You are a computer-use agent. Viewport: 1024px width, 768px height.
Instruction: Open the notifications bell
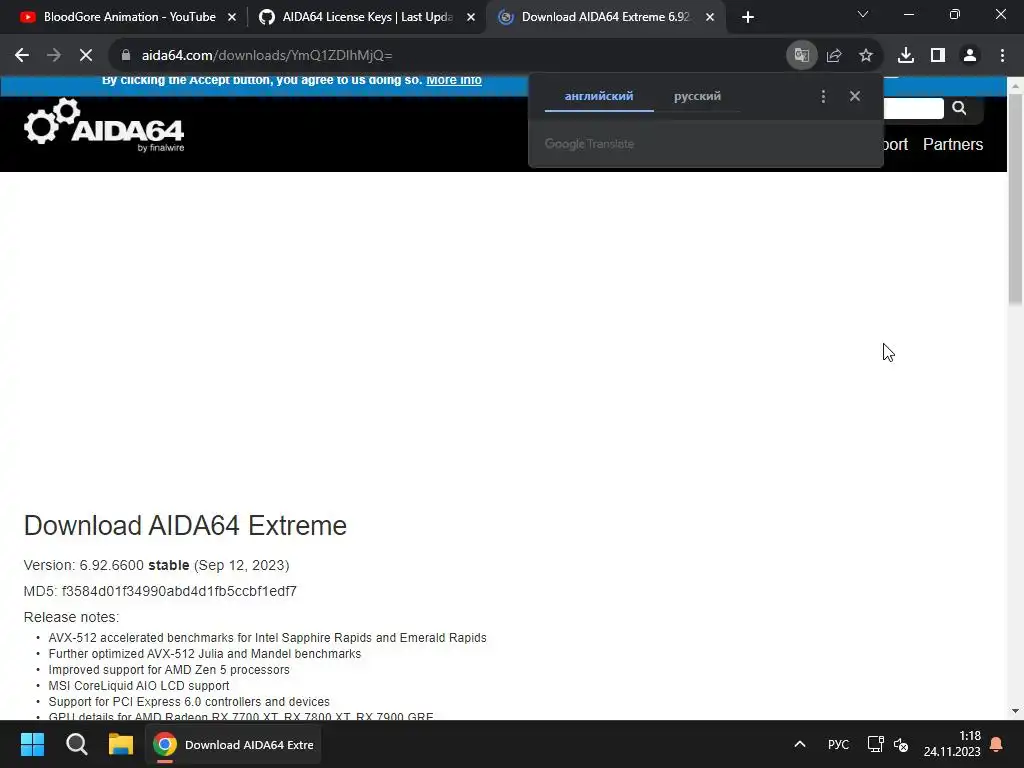click(997, 744)
